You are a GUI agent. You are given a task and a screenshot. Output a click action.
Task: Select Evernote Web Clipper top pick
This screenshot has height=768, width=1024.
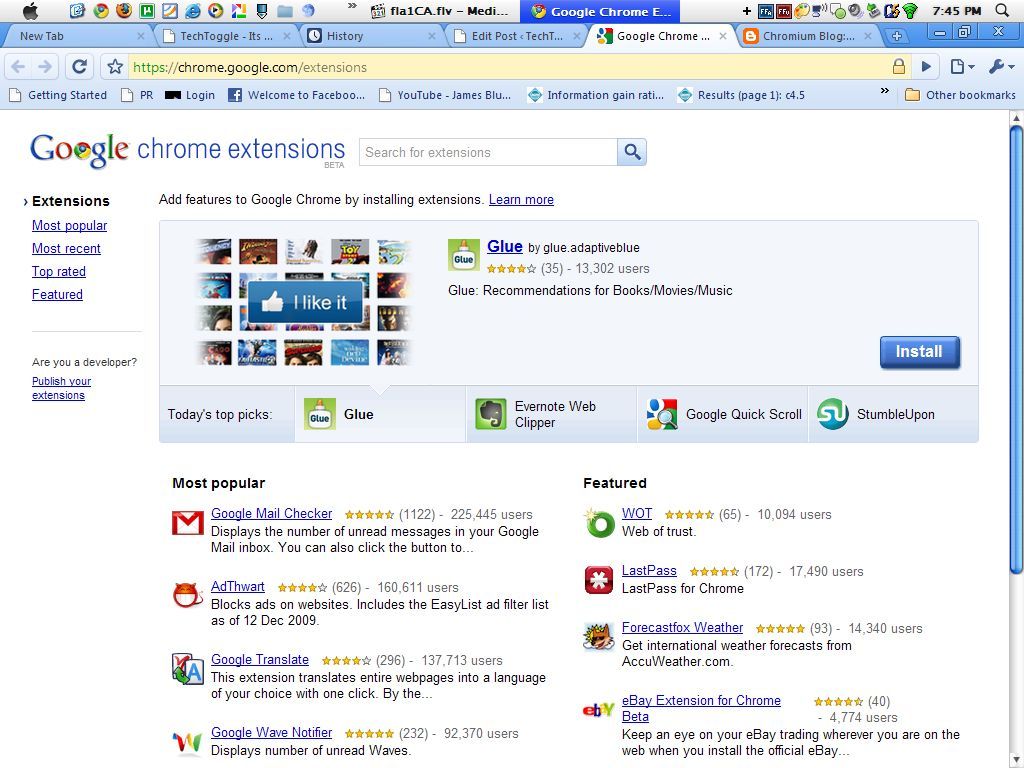click(551, 414)
